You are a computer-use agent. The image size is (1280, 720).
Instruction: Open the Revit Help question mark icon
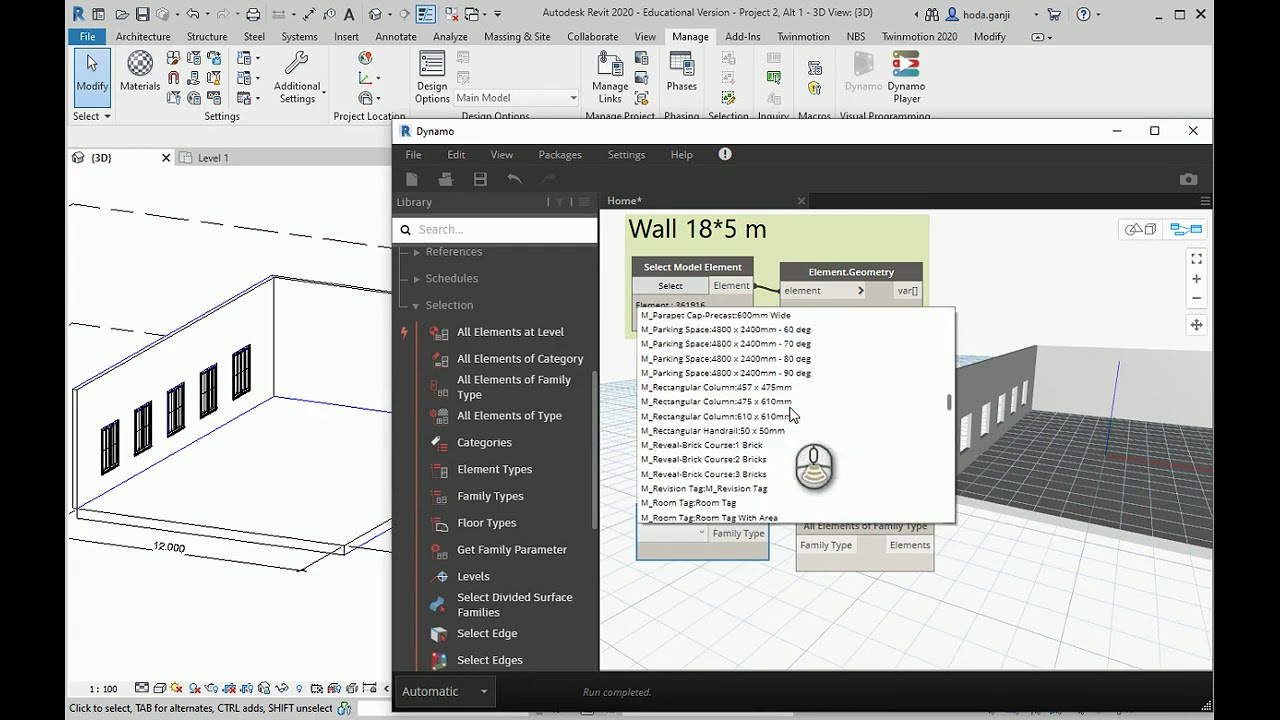[1083, 14]
